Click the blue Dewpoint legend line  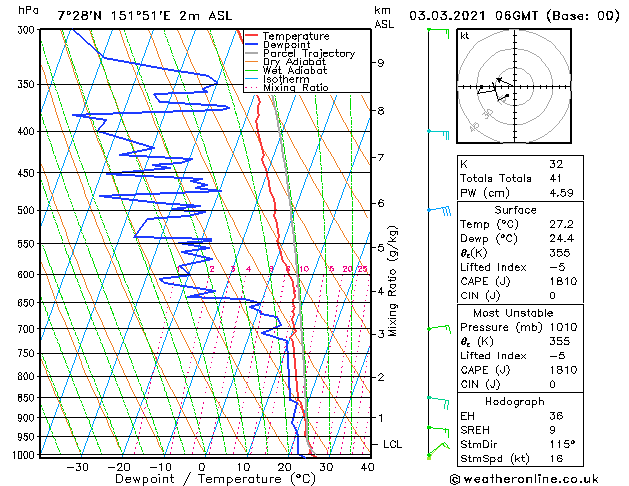click(x=252, y=44)
